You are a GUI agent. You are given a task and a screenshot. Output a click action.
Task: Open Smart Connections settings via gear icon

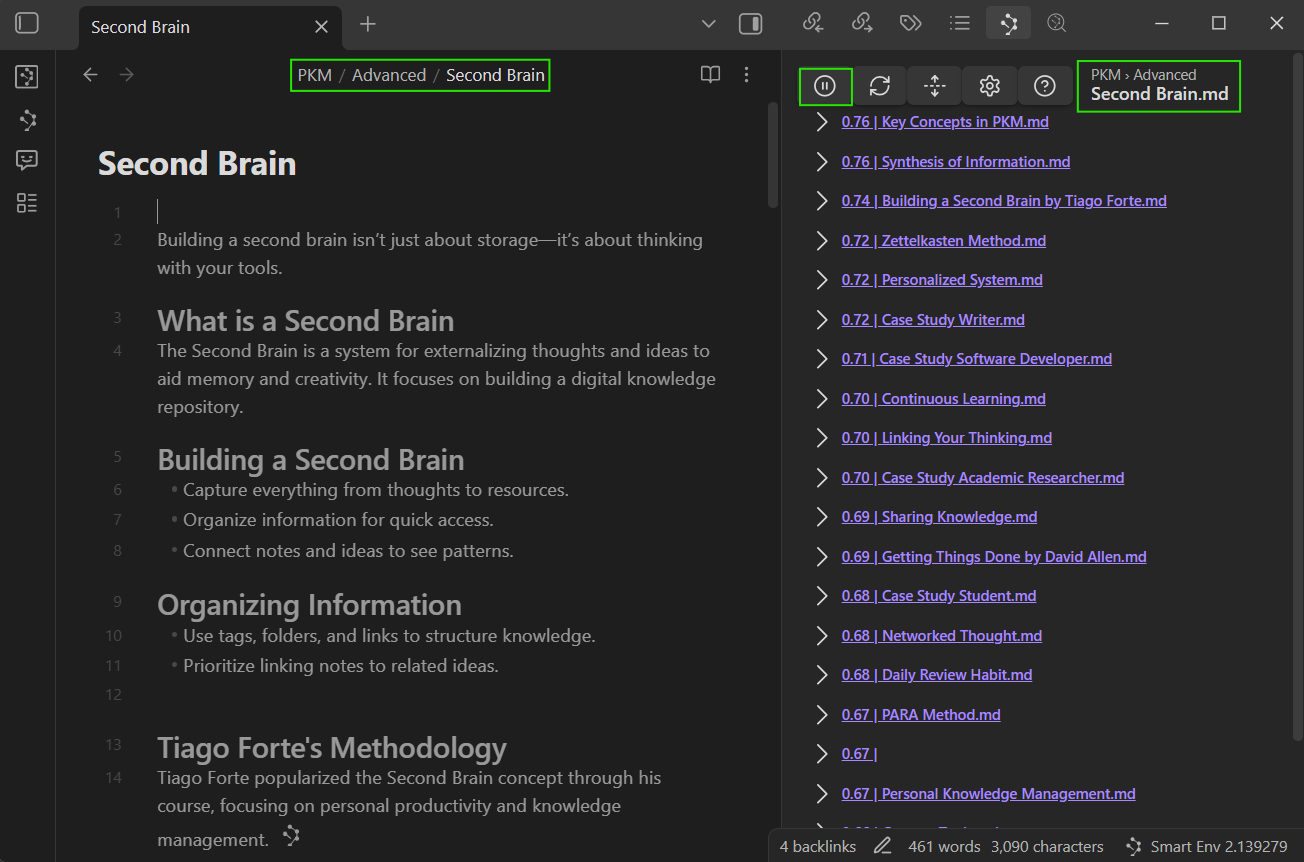(x=990, y=86)
